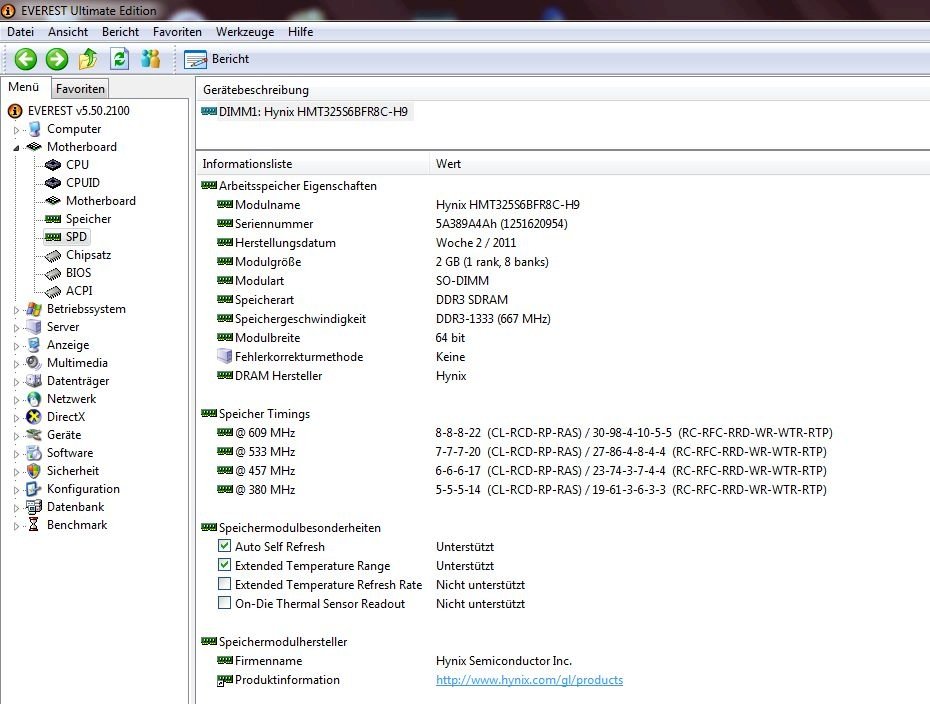
Task: Open the Werkzeuge menu
Action: click(x=244, y=32)
